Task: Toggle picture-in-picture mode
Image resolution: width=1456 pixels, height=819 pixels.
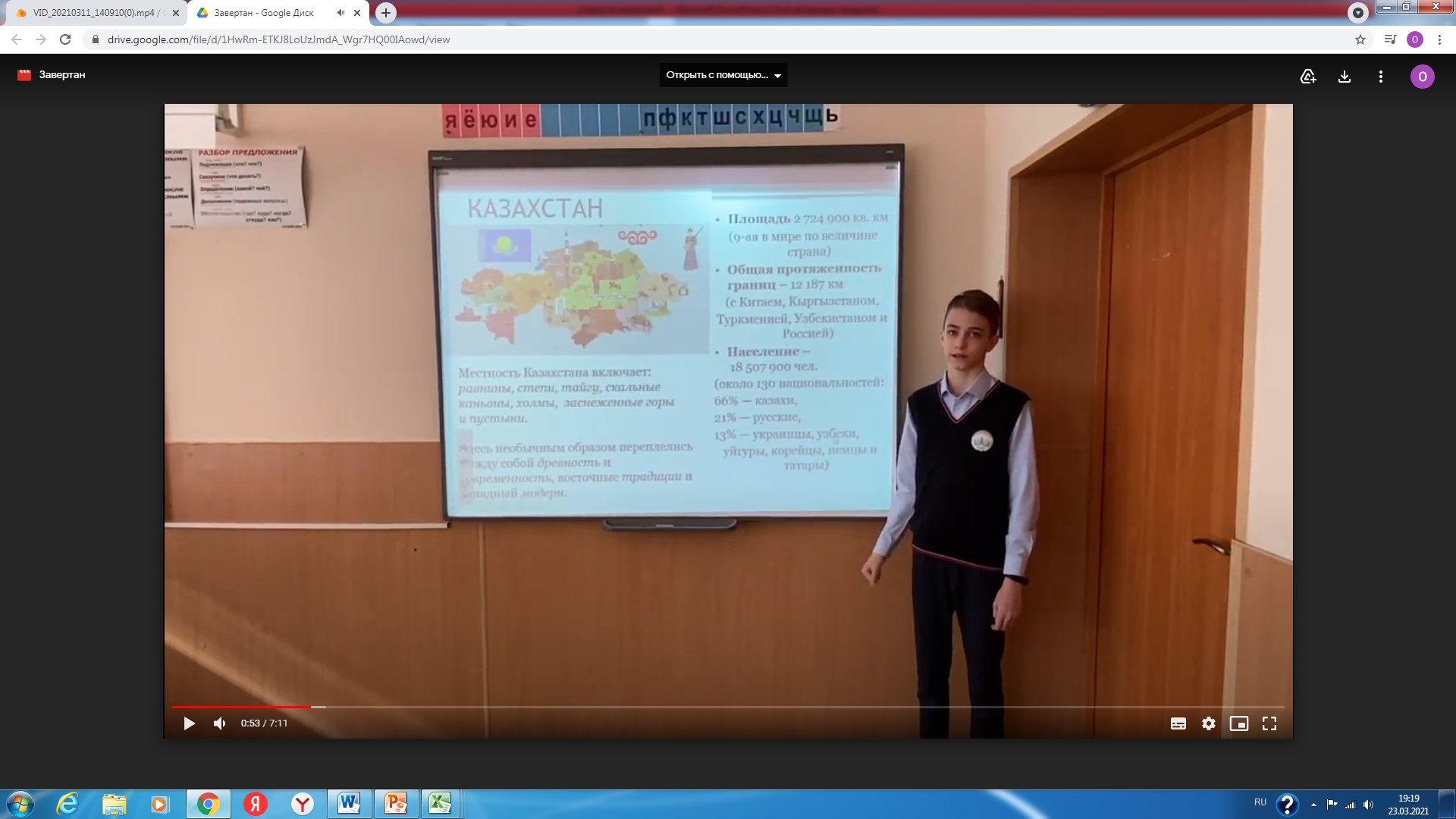Action: (1238, 723)
